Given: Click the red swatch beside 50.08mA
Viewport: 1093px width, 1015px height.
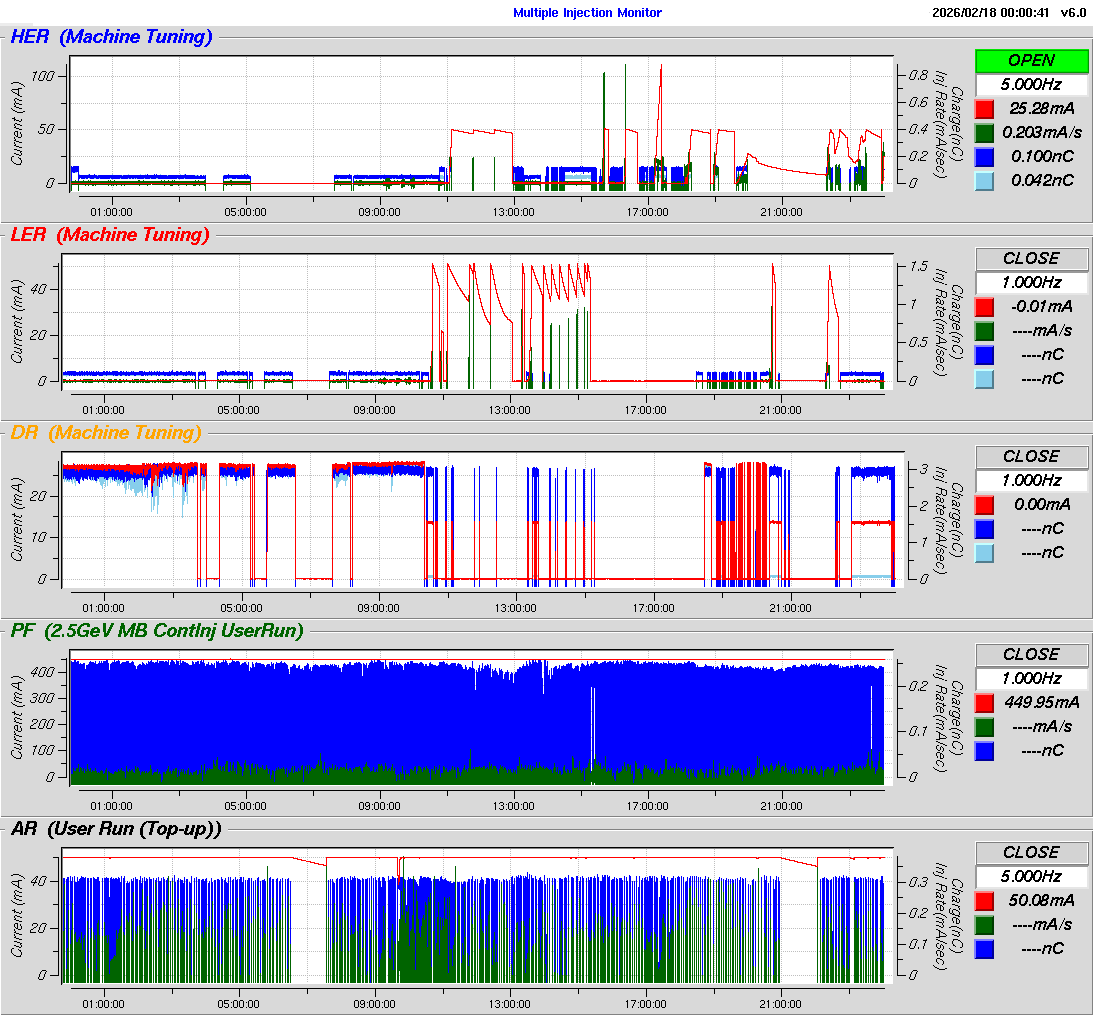Looking at the screenshot, I should [x=985, y=900].
